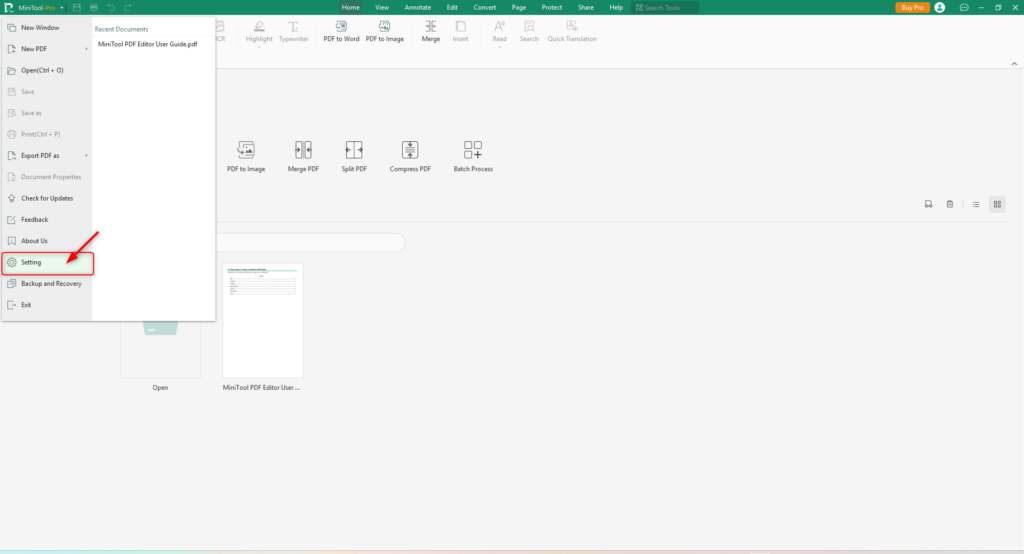
Task: Open the Protect ribbon tab
Action: (x=552, y=7)
